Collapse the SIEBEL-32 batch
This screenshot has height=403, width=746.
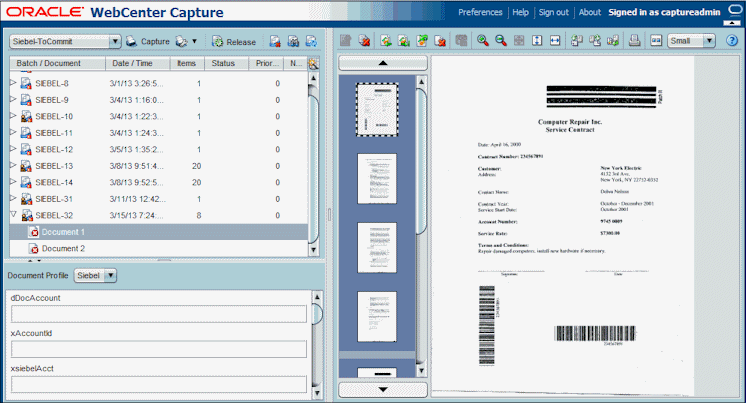point(13,215)
